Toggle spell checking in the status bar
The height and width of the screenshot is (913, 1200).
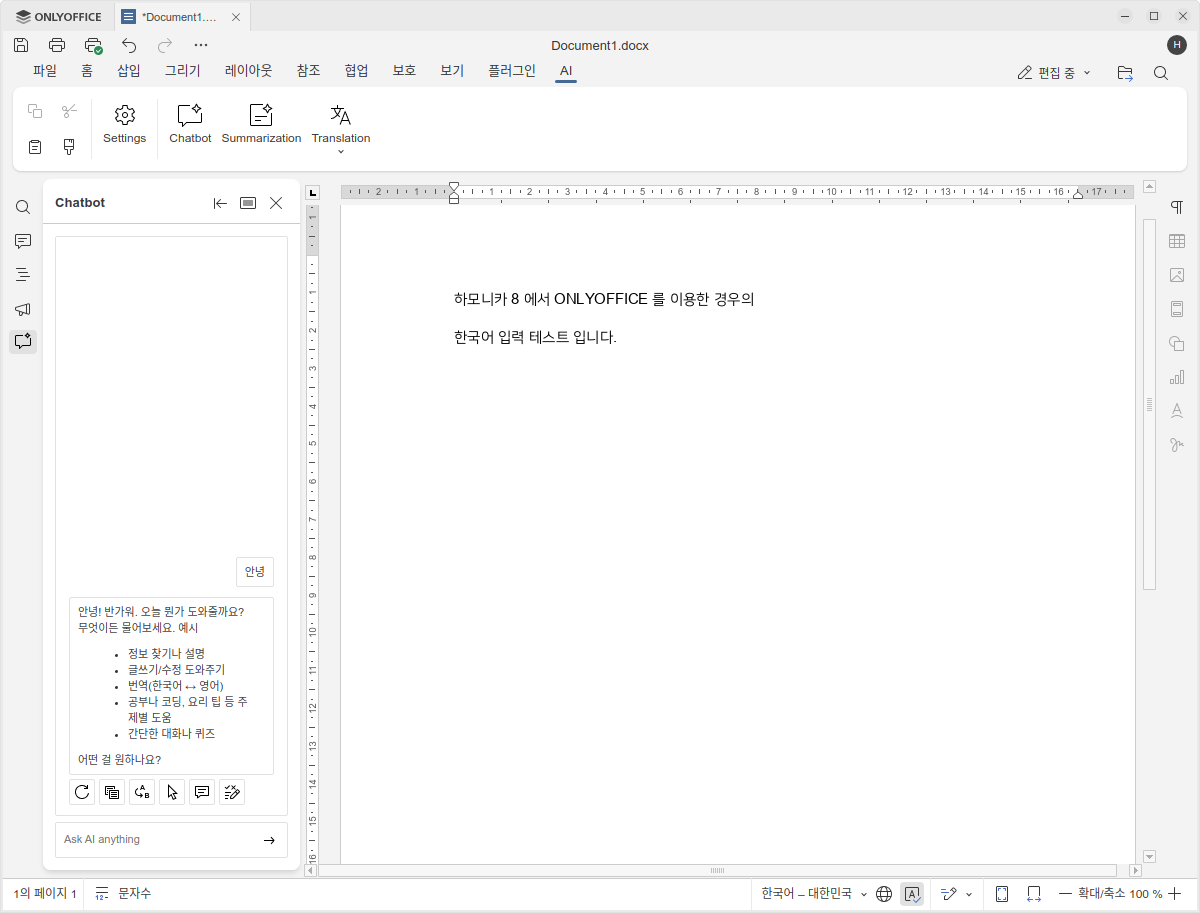[912, 893]
